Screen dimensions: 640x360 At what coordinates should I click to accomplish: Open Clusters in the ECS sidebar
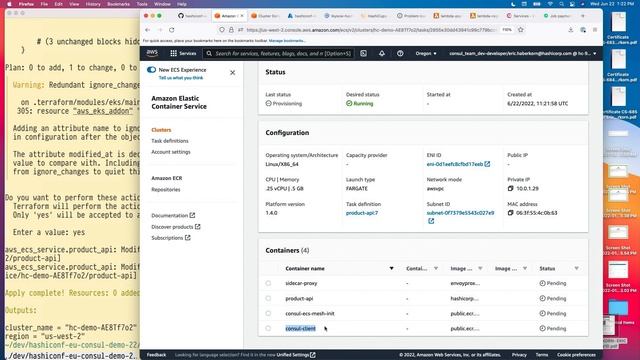161,130
